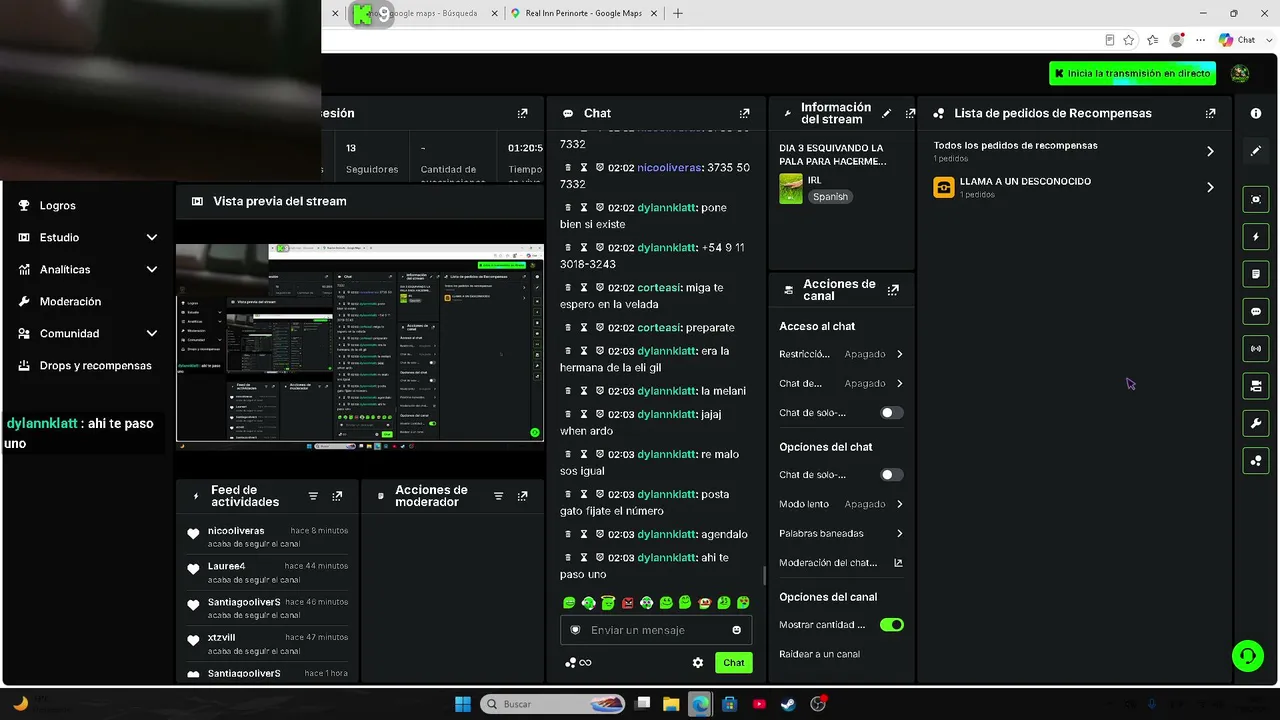Switch to Real Inn Perinorte Google Maps tab

pos(583,14)
